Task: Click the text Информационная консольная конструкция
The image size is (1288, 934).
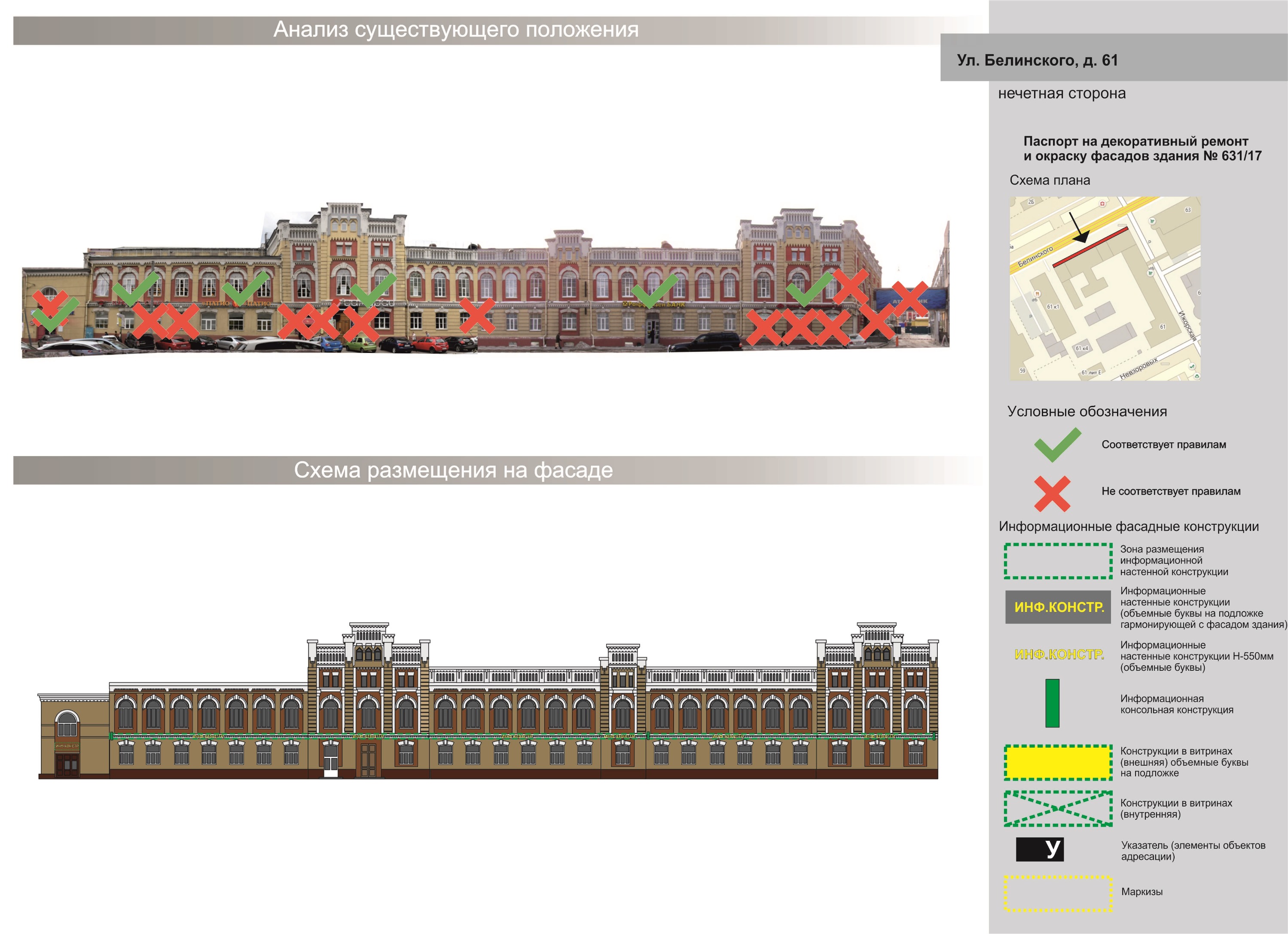Action: point(1177,704)
